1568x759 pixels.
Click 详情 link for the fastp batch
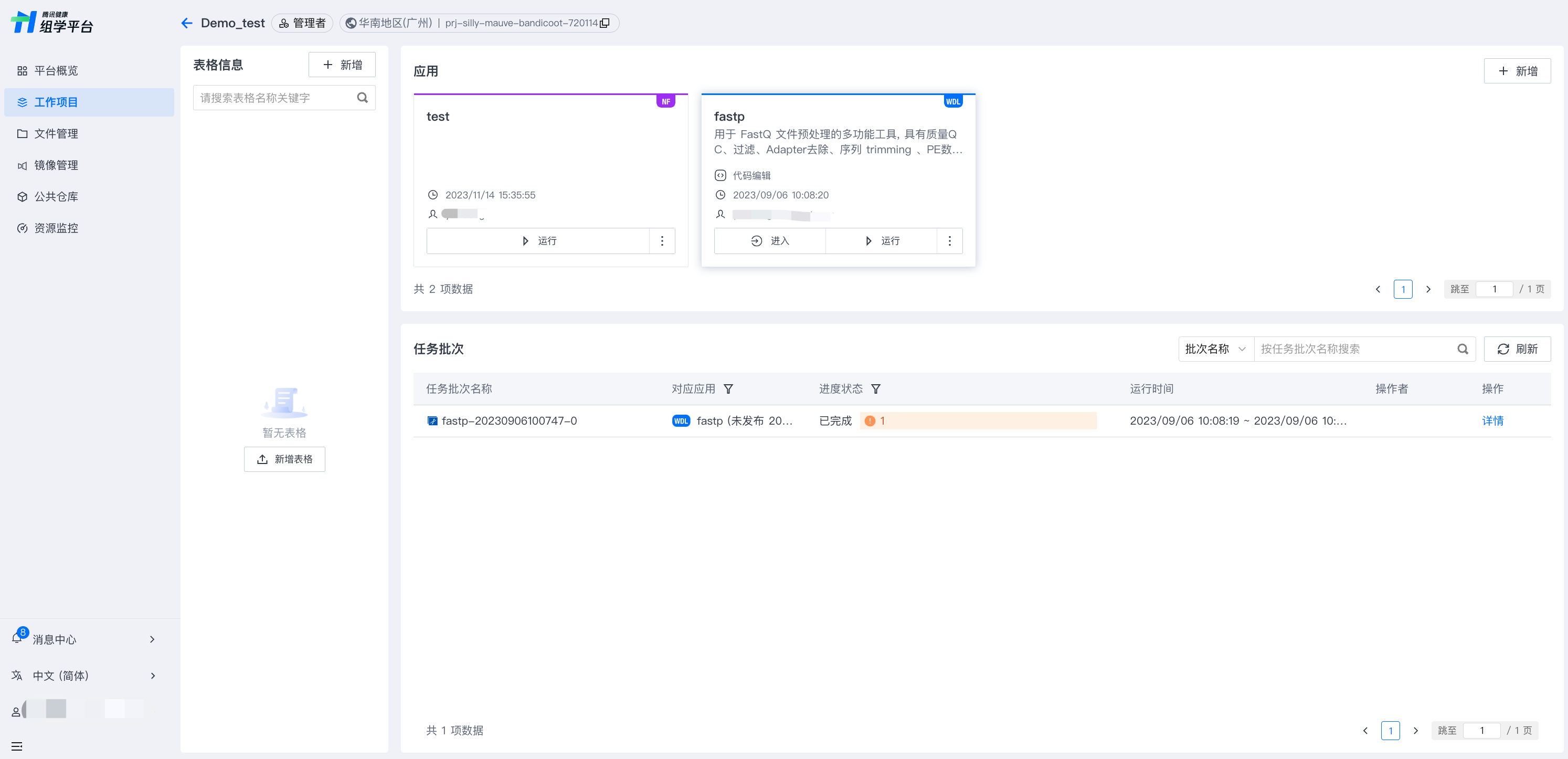coord(1492,420)
